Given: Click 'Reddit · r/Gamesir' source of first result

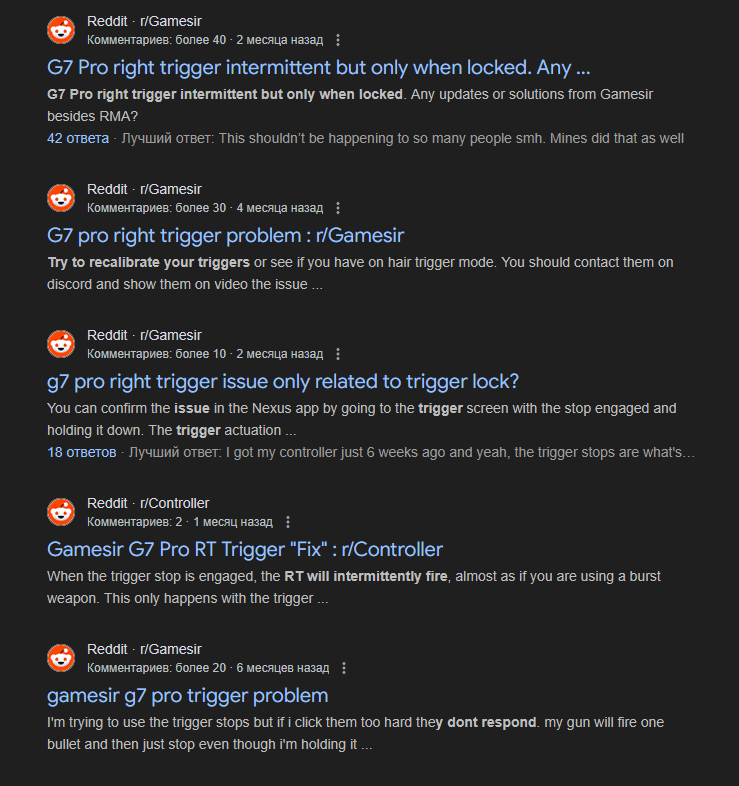Looking at the screenshot, I should pos(144,22).
